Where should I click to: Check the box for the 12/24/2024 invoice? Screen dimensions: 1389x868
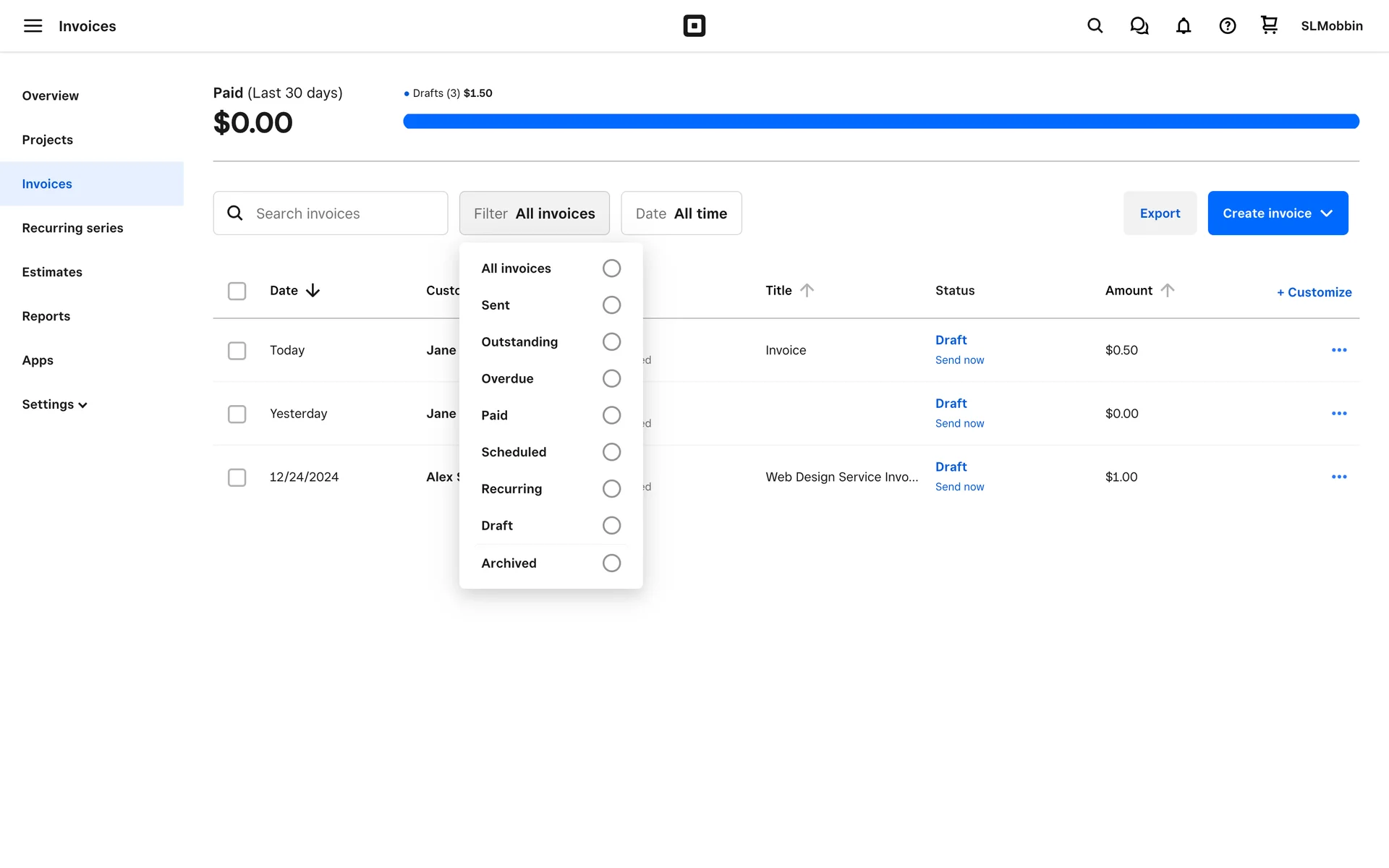coord(237,477)
